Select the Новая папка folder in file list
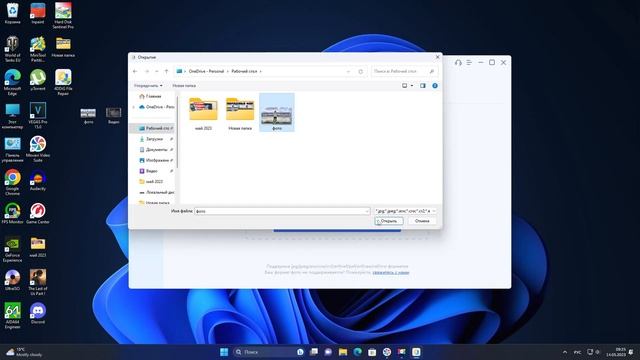This screenshot has height=360, width=640. click(240, 113)
